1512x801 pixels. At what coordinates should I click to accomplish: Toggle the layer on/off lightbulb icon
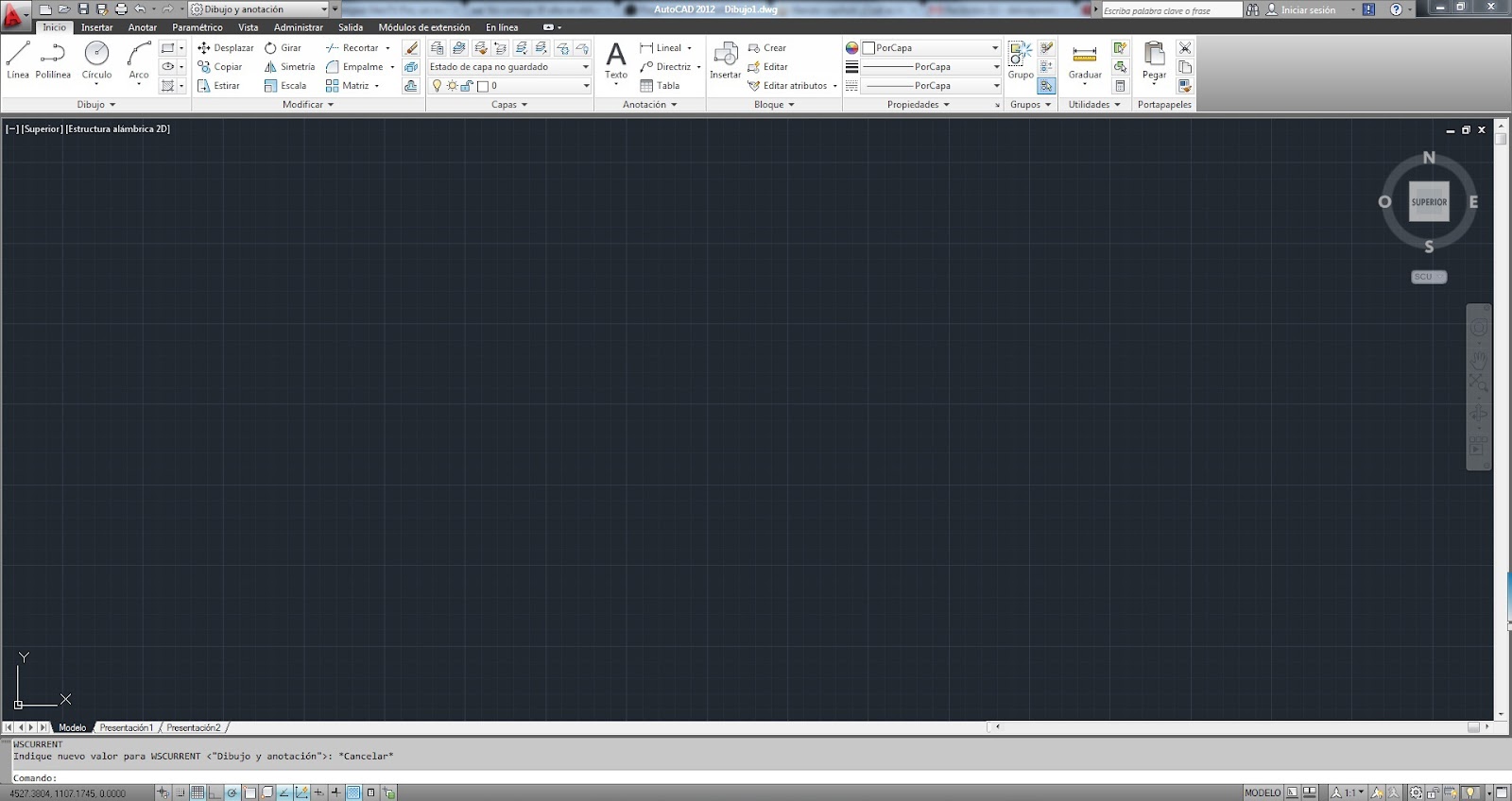(x=437, y=85)
